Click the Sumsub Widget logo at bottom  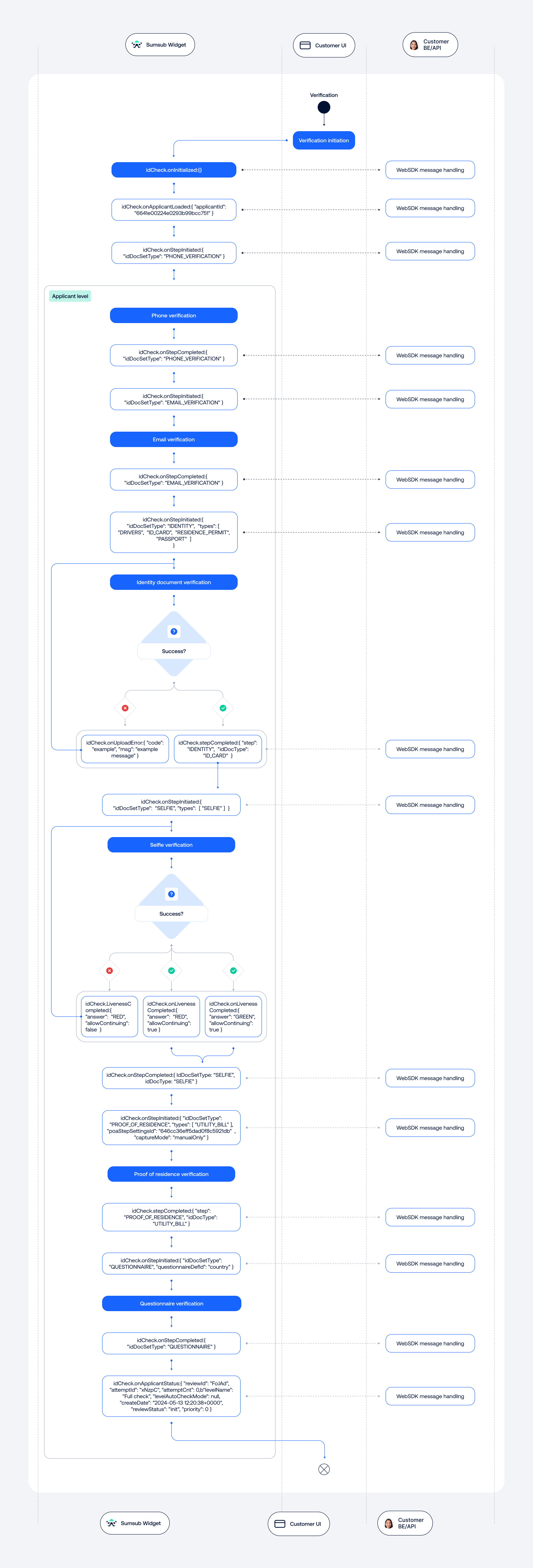pyautogui.click(x=111, y=1523)
